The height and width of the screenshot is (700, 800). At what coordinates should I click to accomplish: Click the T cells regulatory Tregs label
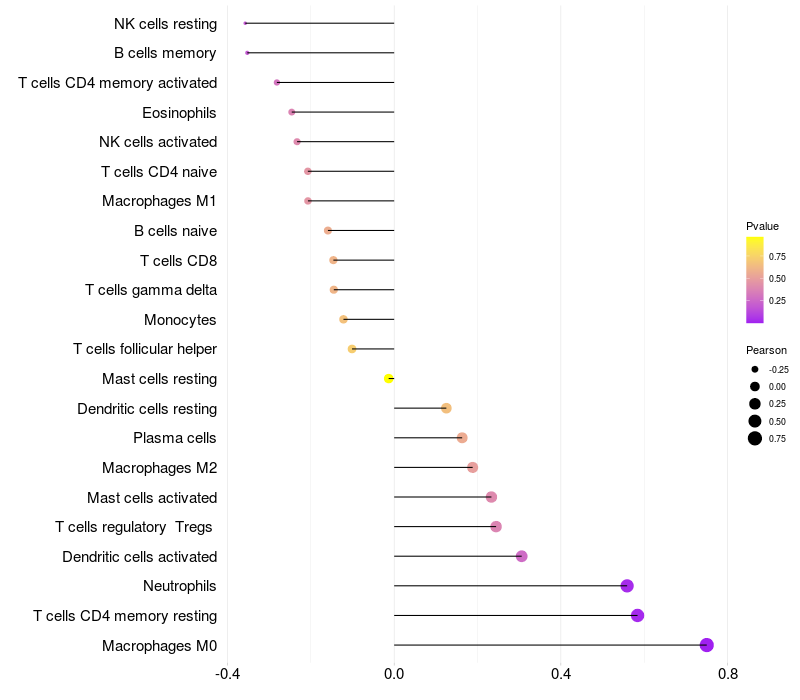click(x=134, y=527)
